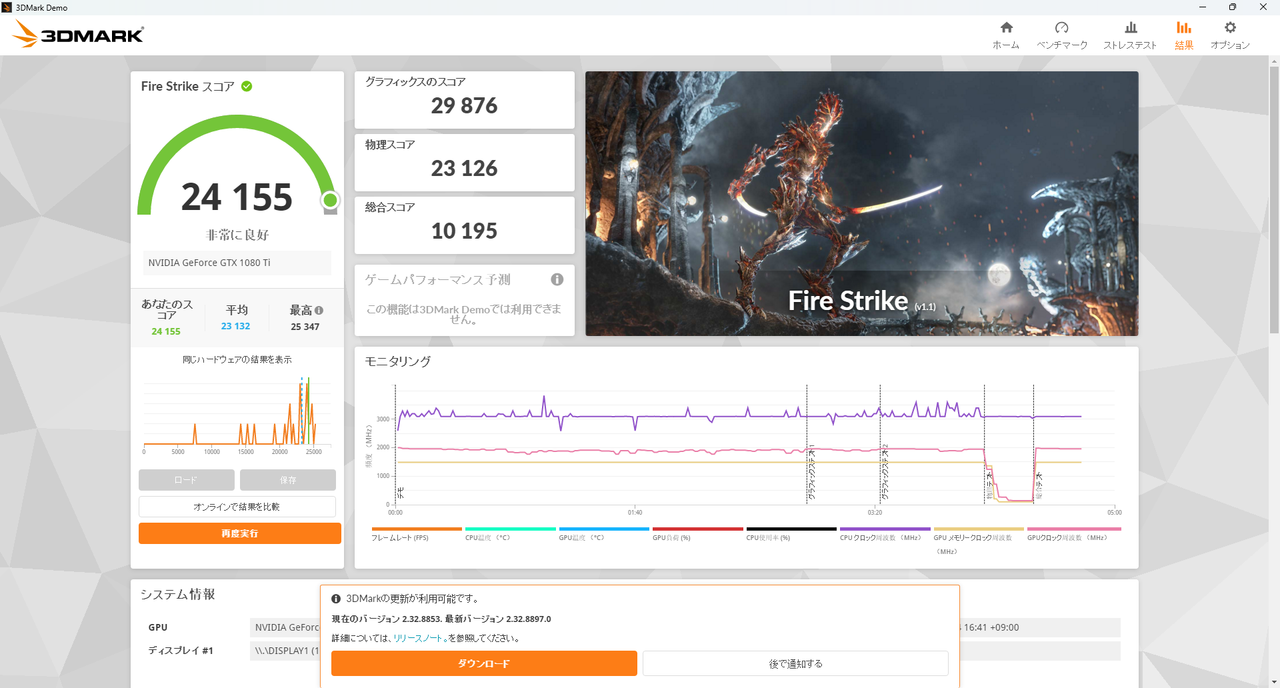The height and width of the screenshot is (688, 1280).
Task: Toggle the CPUクロック周波数 legend series
Action: tap(885, 534)
